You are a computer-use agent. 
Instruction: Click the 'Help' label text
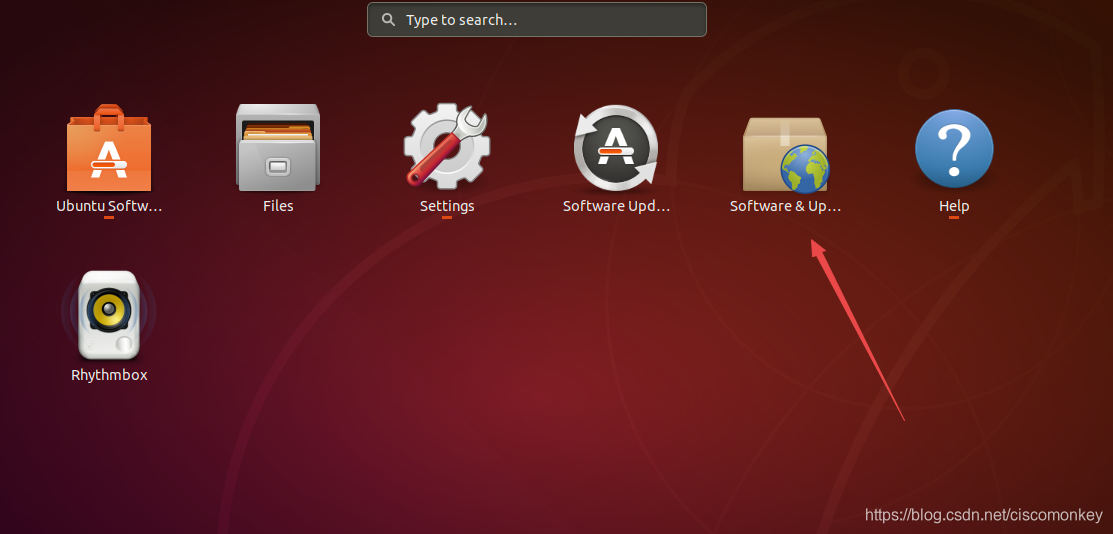pyautogui.click(x=954, y=206)
